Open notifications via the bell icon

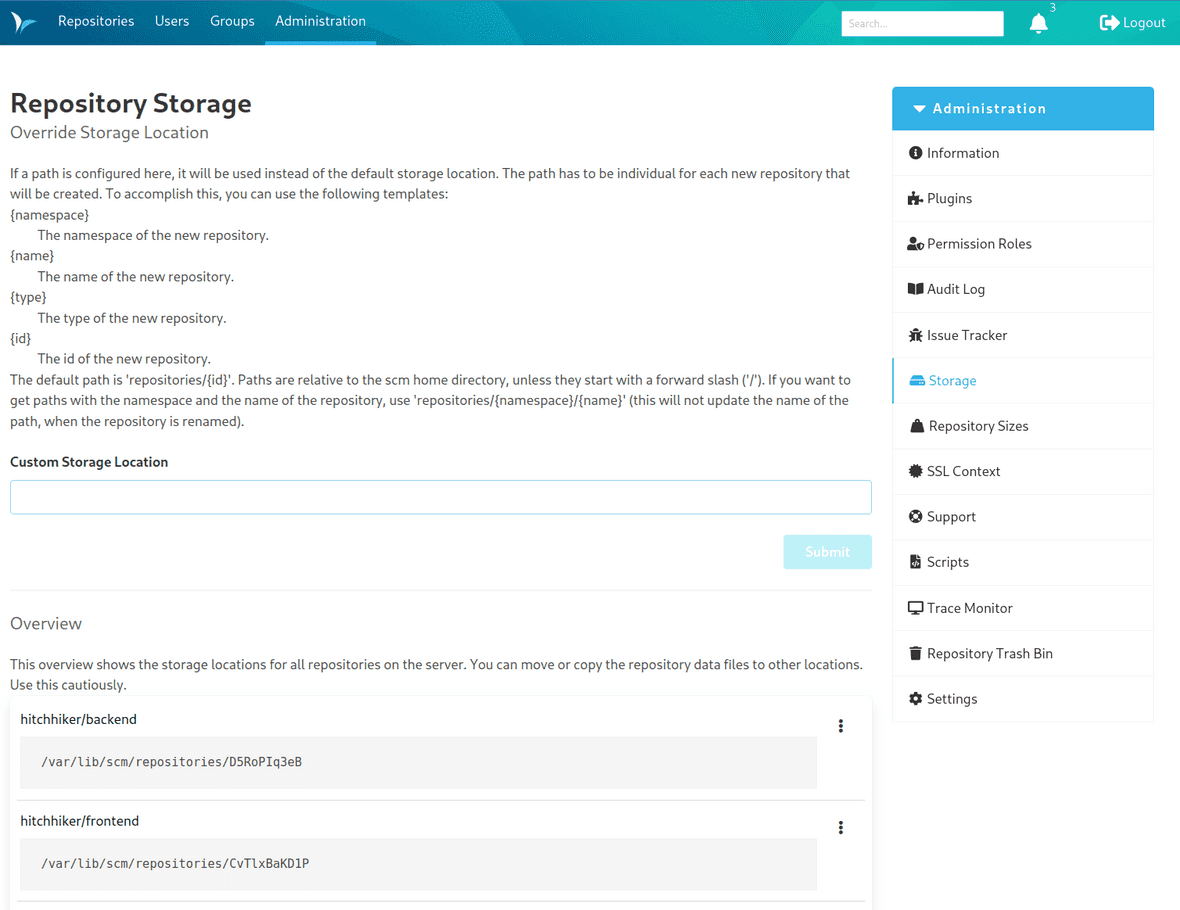(x=1039, y=22)
